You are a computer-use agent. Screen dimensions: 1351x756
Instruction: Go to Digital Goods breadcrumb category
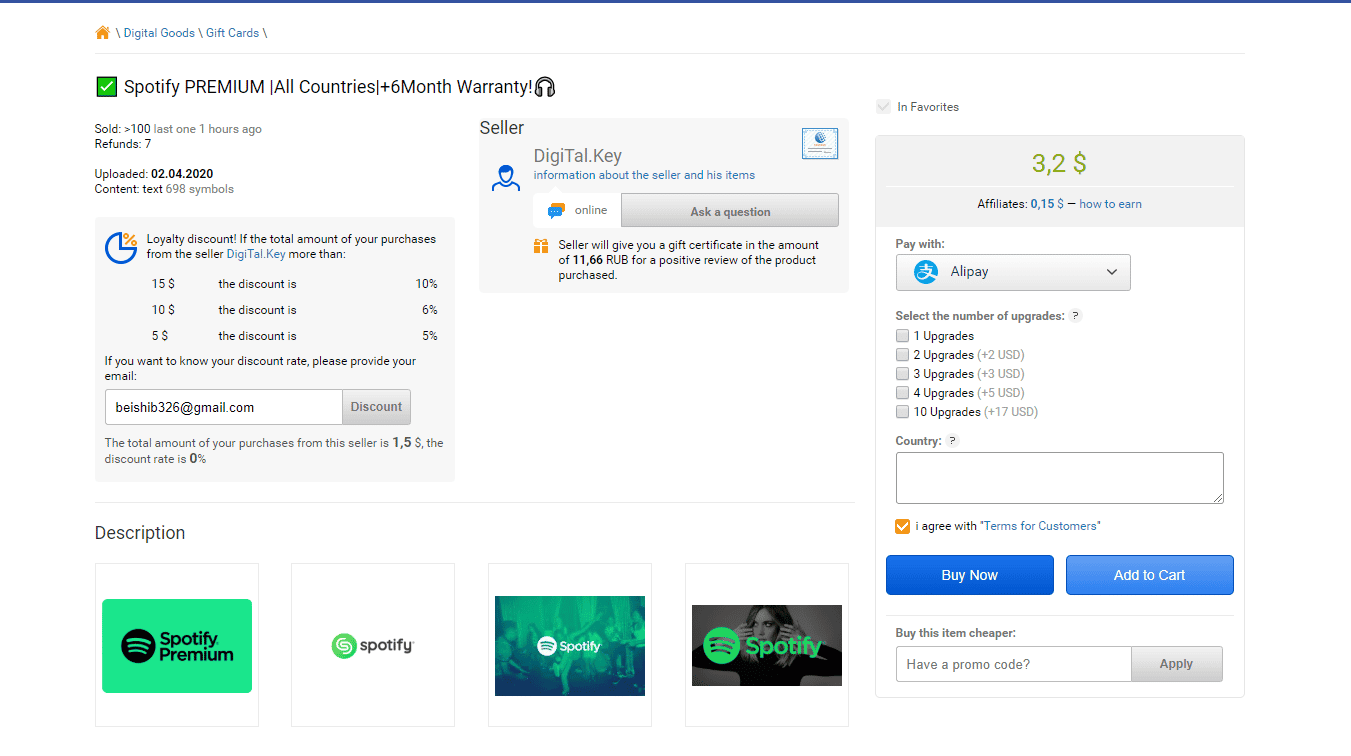pyautogui.click(x=159, y=33)
